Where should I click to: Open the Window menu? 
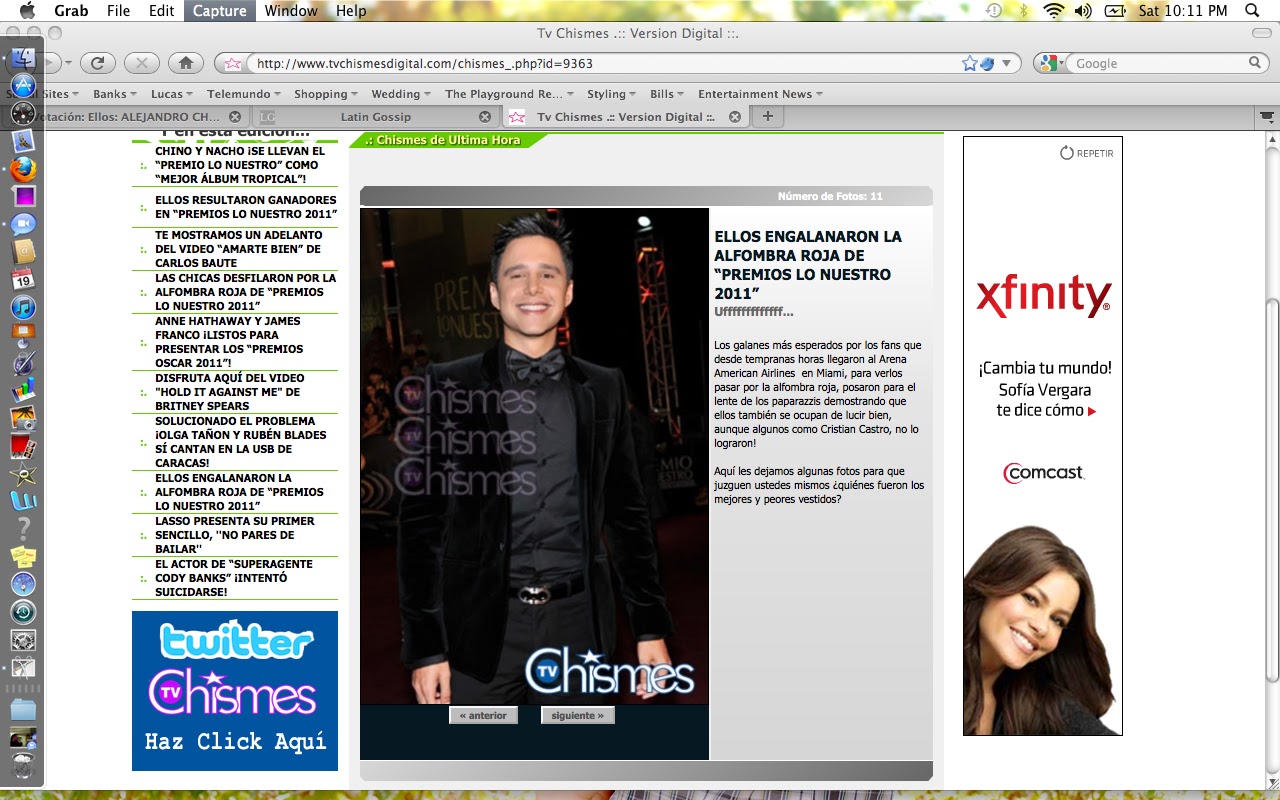click(x=291, y=11)
